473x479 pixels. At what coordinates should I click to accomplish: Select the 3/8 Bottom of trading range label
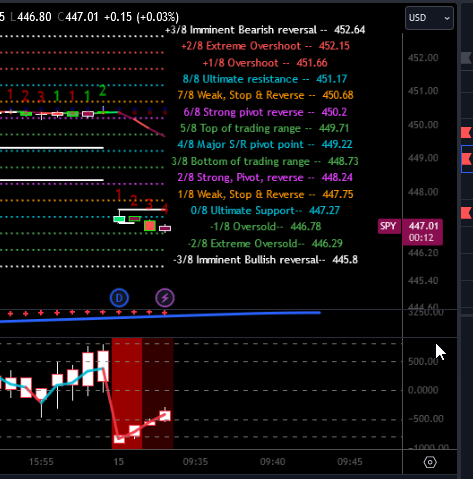(265, 161)
